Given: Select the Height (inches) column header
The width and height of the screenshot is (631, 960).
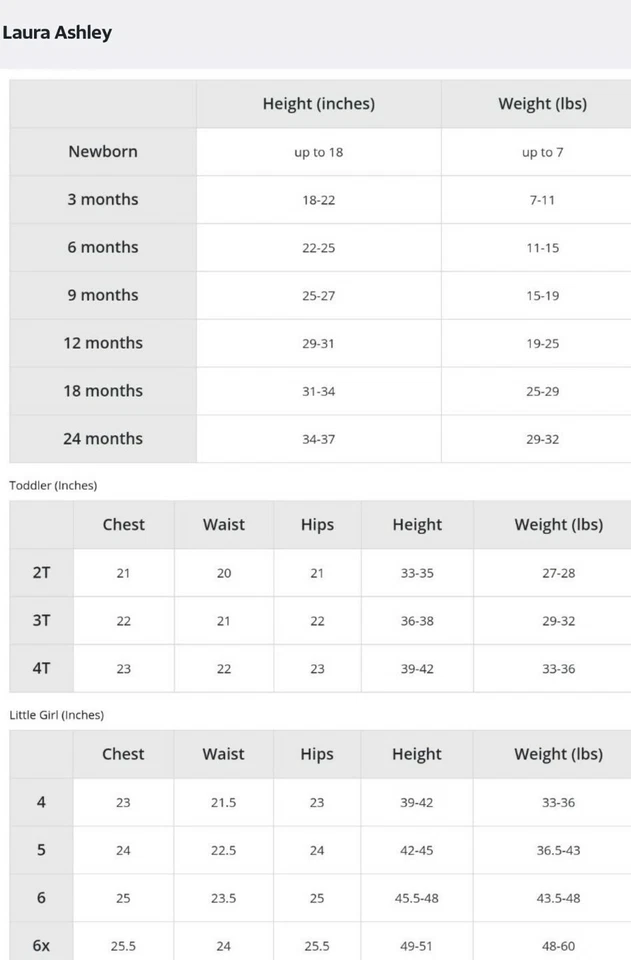Looking at the screenshot, I should 318,103.
